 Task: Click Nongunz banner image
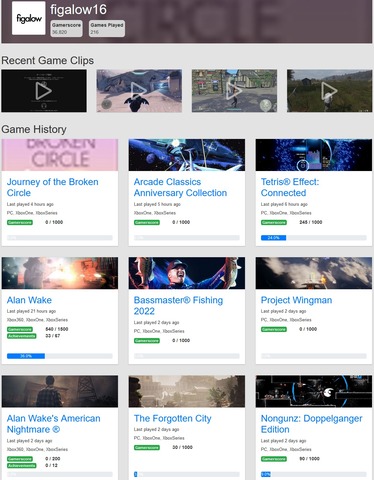pyautogui.click(x=314, y=391)
